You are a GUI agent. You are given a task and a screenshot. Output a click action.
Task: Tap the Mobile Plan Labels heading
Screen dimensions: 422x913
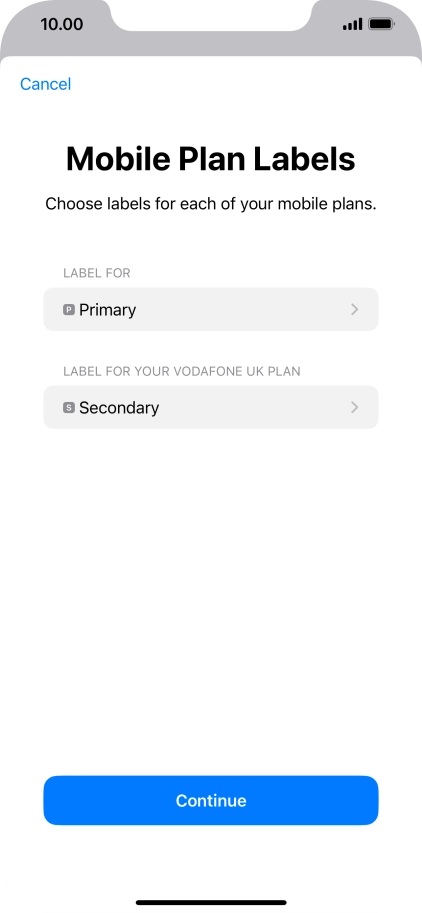click(x=211, y=158)
